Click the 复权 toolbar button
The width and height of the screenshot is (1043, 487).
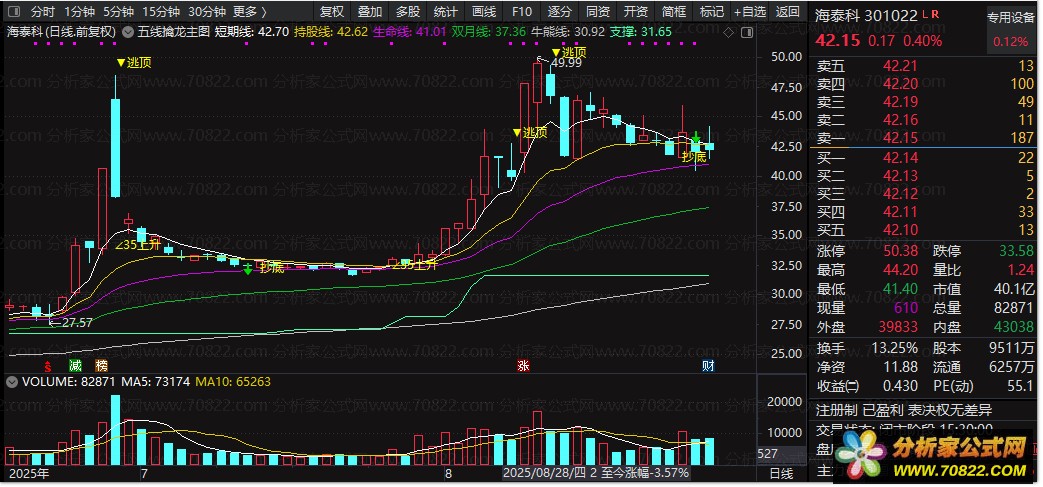click(332, 11)
